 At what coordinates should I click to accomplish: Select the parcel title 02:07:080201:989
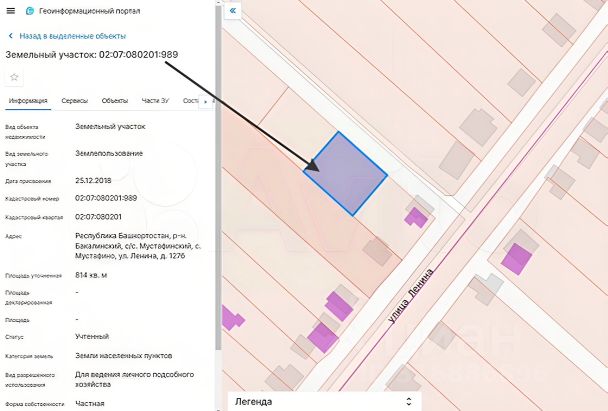pyautogui.click(x=139, y=54)
